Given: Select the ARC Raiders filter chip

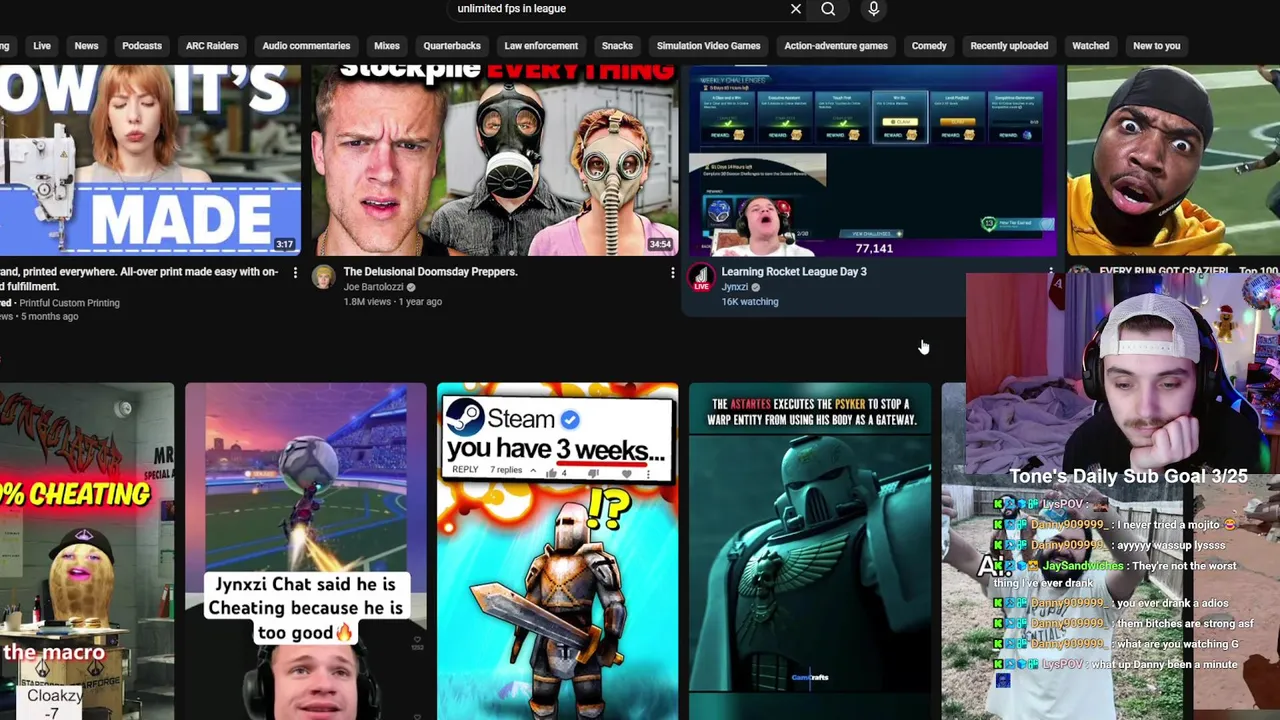Looking at the screenshot, I should pyautogui.click(x=212, y=46).
